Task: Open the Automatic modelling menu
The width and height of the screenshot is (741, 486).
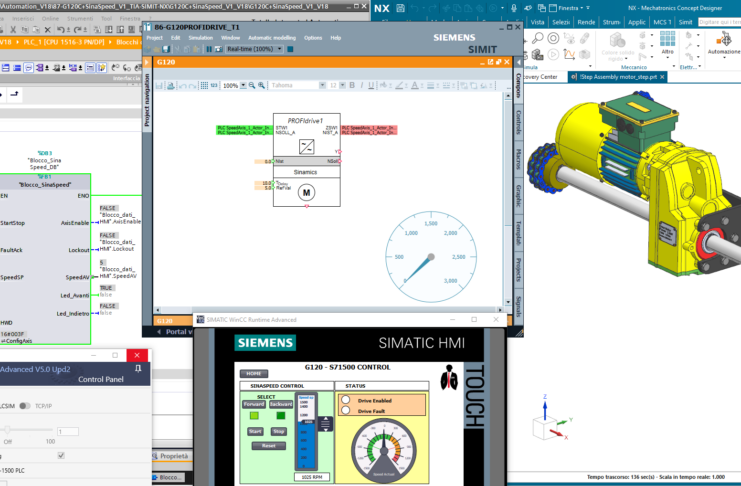Action: tap(272, 38)
